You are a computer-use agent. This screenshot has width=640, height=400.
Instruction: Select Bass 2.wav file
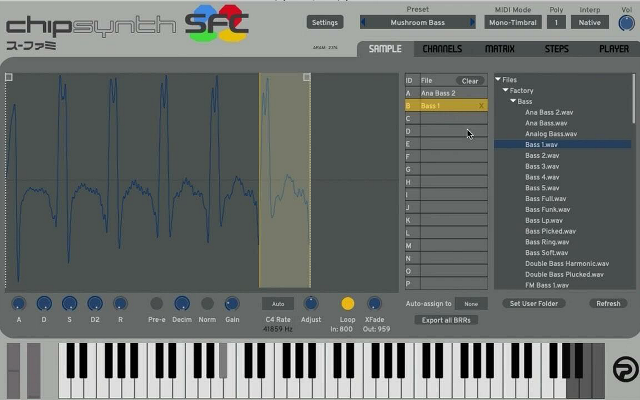coord(542,156)
